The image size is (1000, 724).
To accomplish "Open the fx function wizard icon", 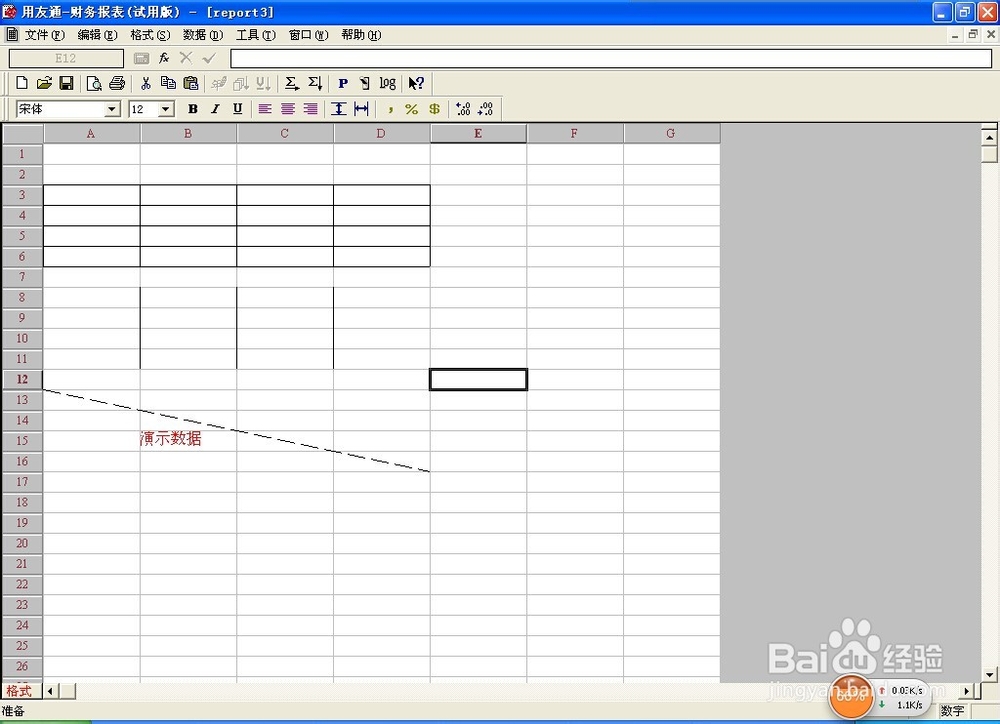I will [x=163, y=58].
